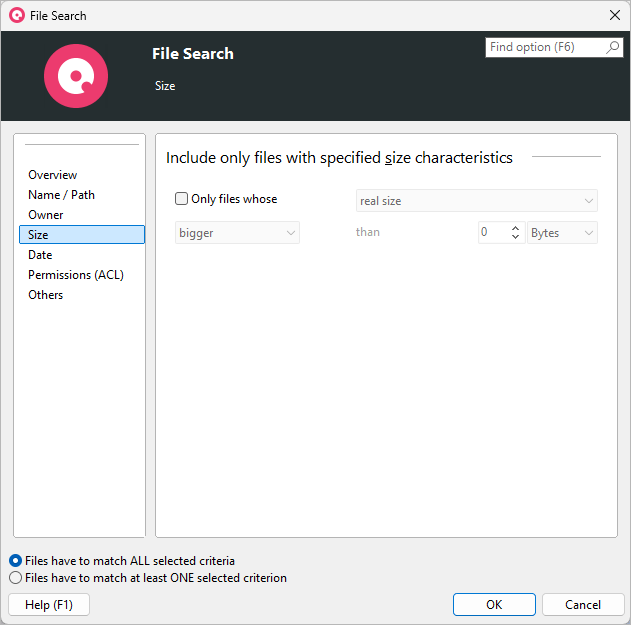Open the 'real size' dropdown
631x625 pixels.
pos(477,201)
